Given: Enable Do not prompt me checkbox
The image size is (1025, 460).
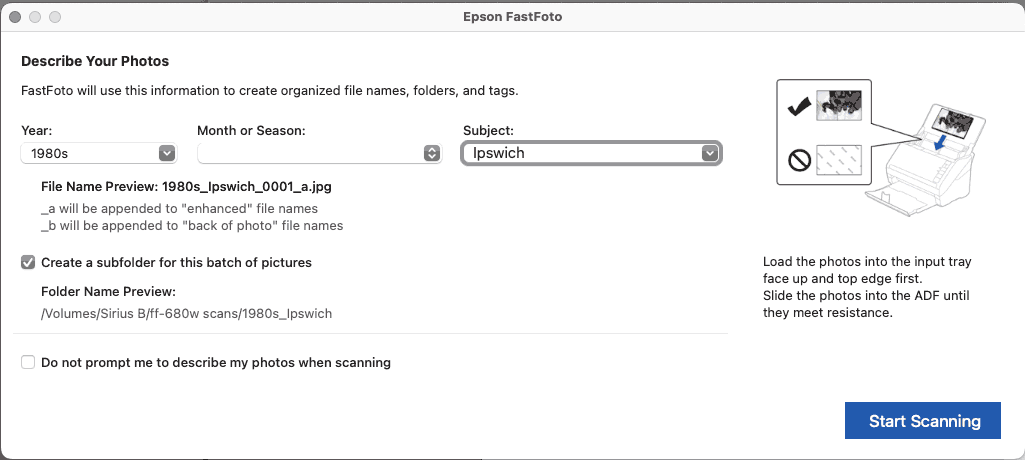Looking at the screenshot, I should click(x=28, y=362).
